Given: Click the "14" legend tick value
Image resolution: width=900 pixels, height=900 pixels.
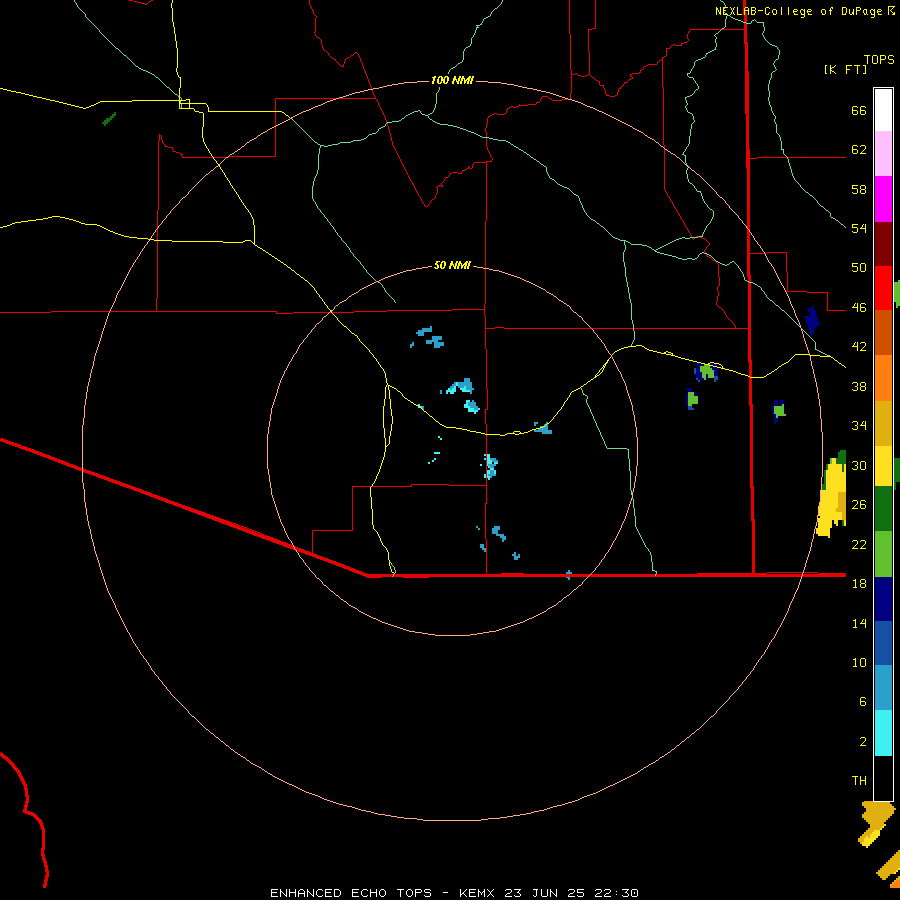Looking at the screenshot, I should [859, 623].
